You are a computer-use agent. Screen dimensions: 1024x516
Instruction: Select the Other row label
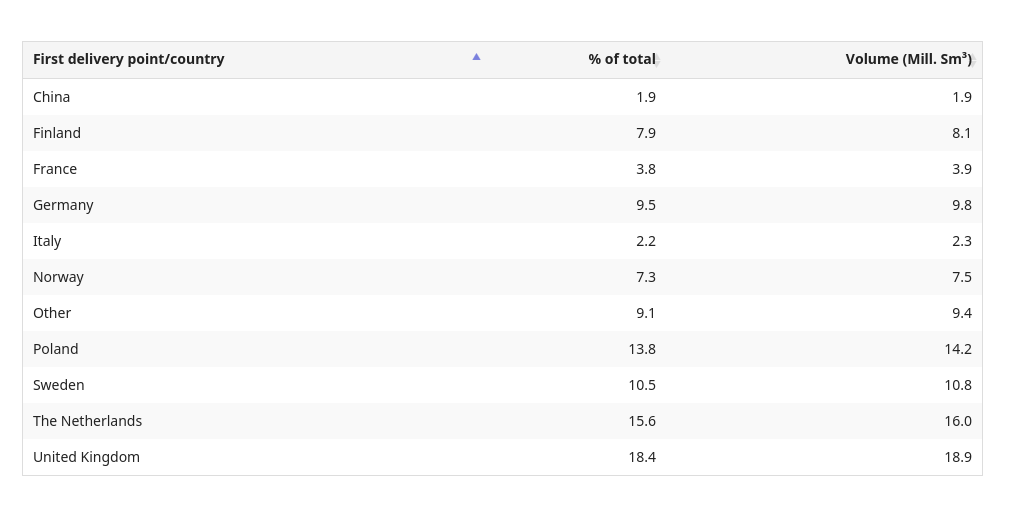click(x=52, y=313)
